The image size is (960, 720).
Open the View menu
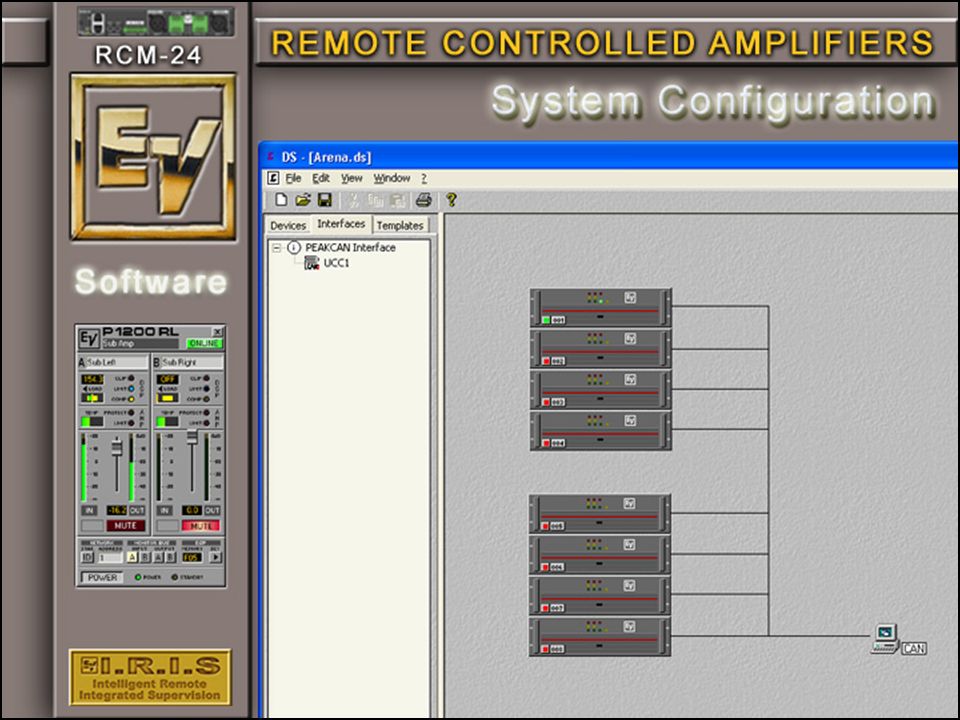point(351,178)
